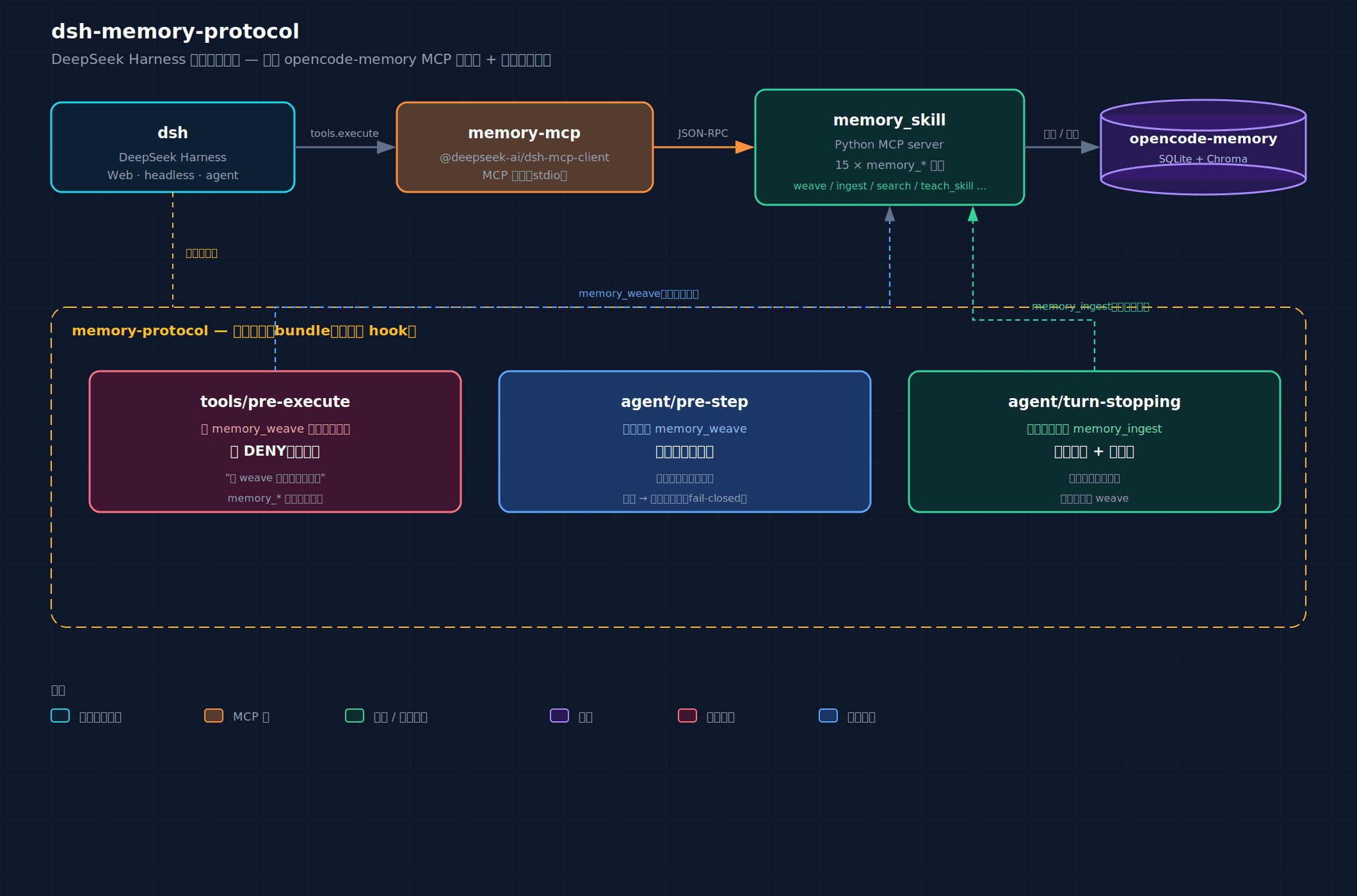Click the orange swatch beside the MCP legend label
The width and height of the screenshot is (1357, 896).
214,716
